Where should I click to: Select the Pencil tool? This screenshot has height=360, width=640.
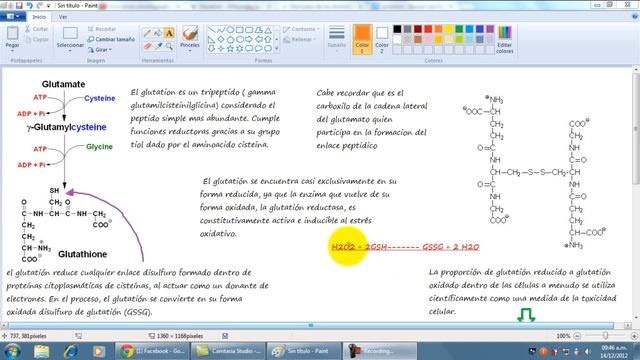click(147, 33)
